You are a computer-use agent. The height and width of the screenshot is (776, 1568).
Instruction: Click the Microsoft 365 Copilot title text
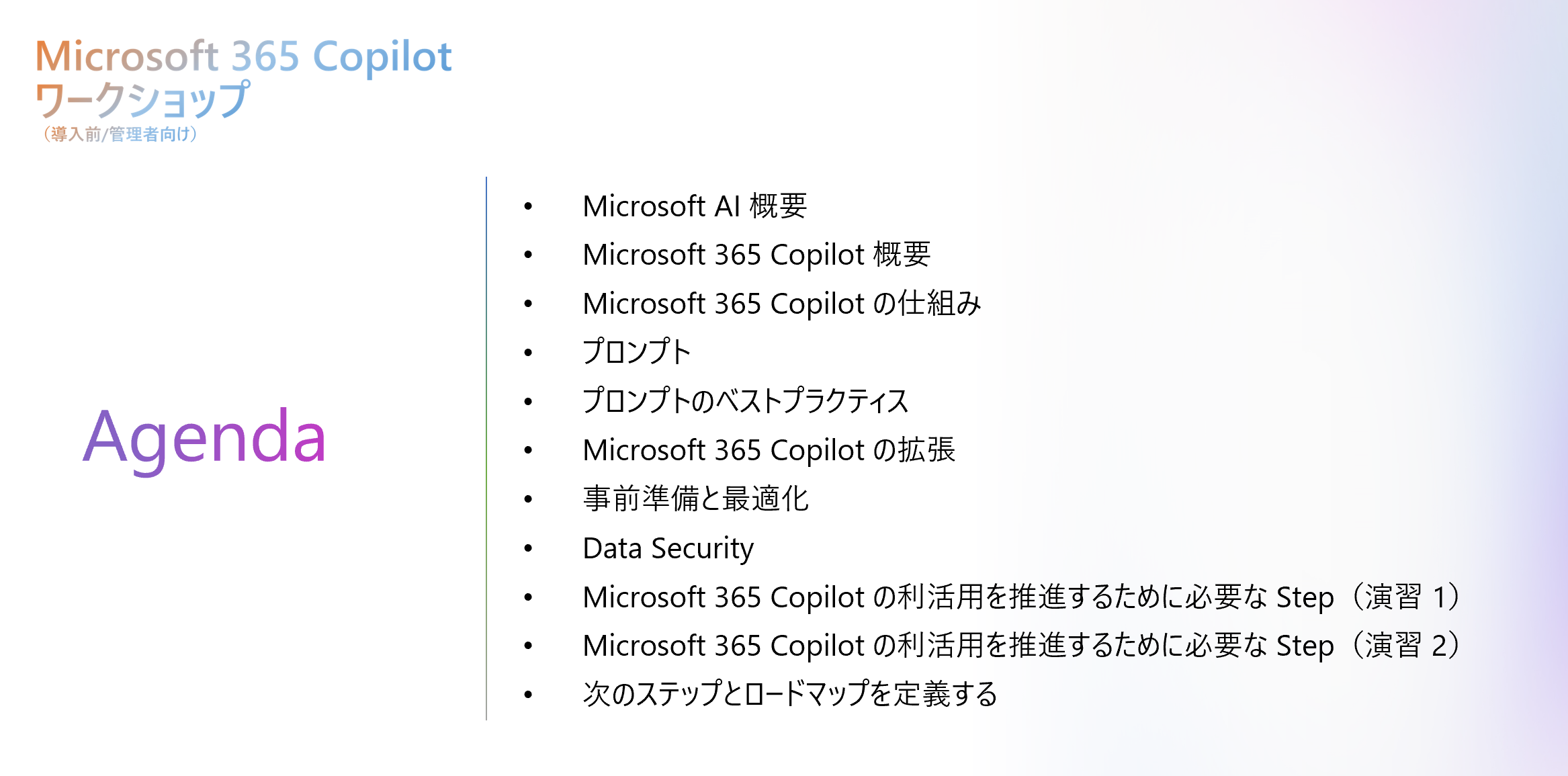243,56
